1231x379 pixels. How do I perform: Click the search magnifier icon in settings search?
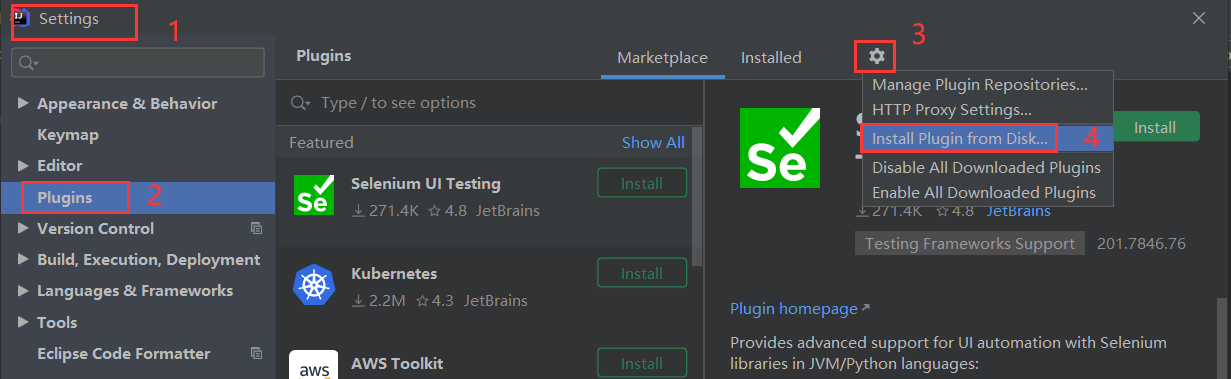click(x=28, y=63)
